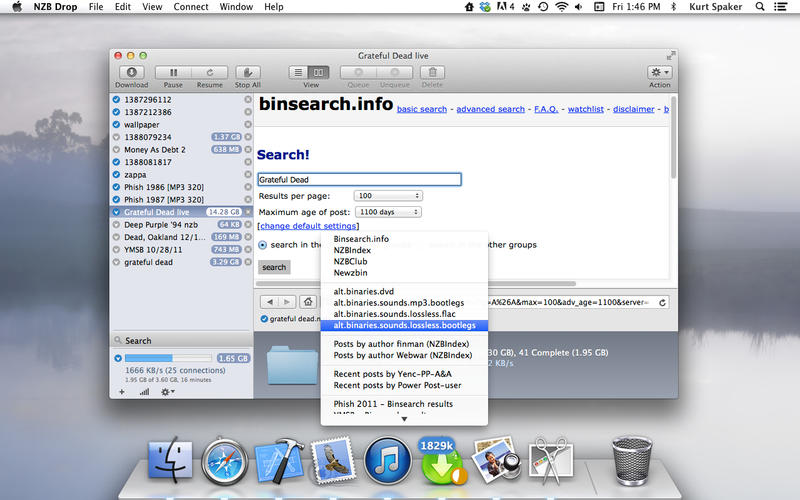The height and width of the screenshot is (500, 800).
Task: Remove the wallpaper item with its x icon
Action: pyautogui.click(x=248, y=124)
